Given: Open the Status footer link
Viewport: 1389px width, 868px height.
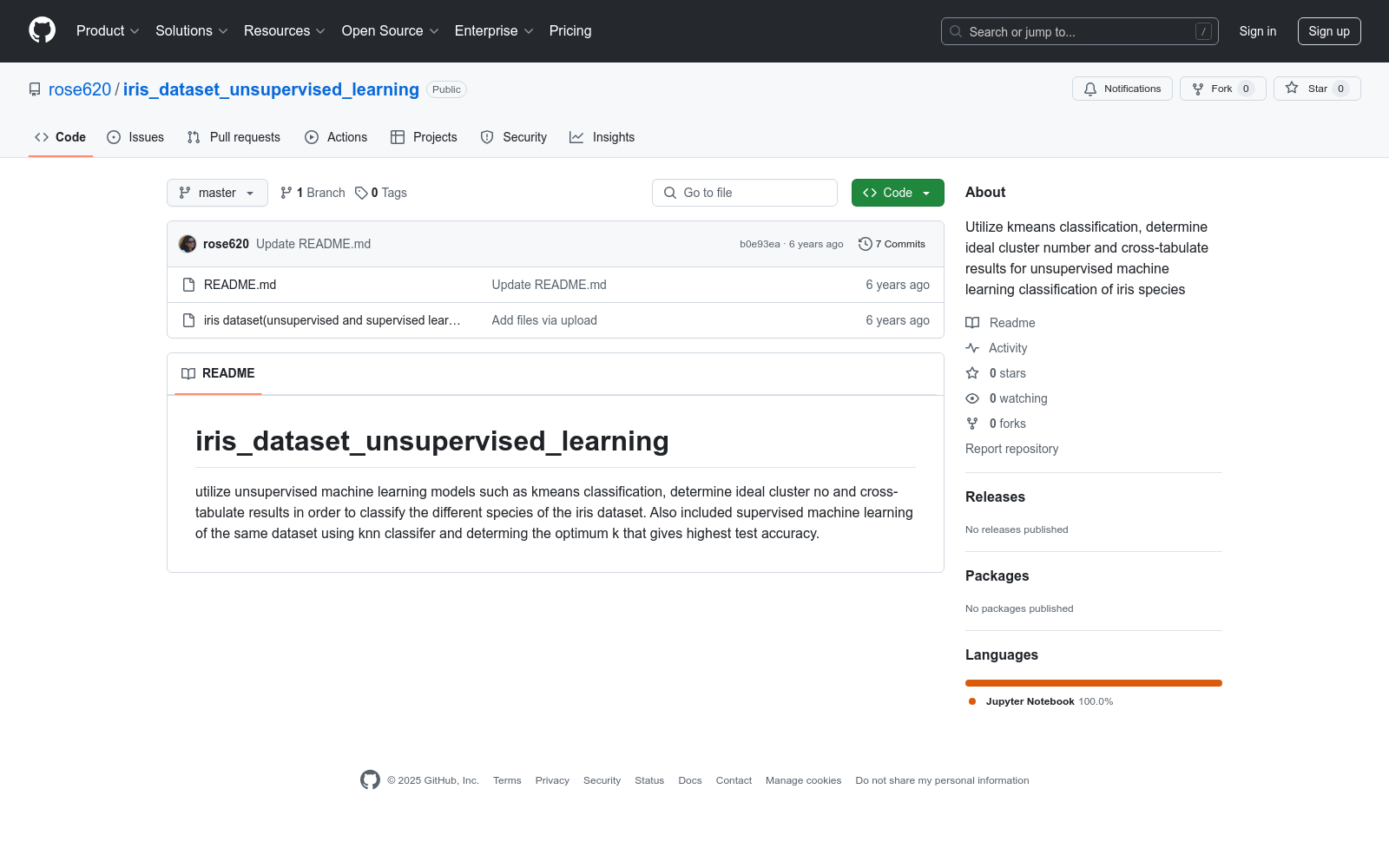Looking at the screenshot, I should (x=649, y=780).
